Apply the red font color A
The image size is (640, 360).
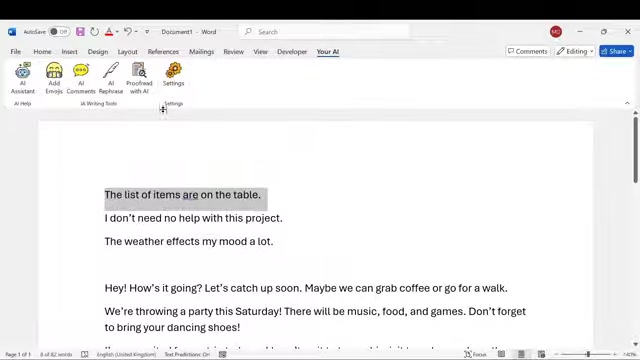click(109, 31)
